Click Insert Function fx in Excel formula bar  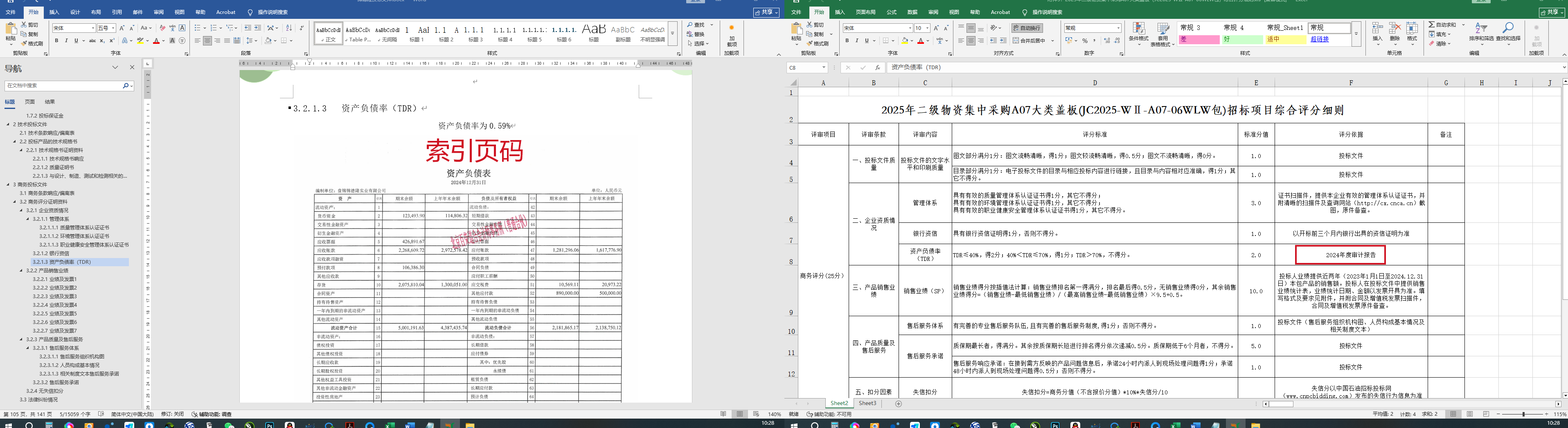point(877,68)
